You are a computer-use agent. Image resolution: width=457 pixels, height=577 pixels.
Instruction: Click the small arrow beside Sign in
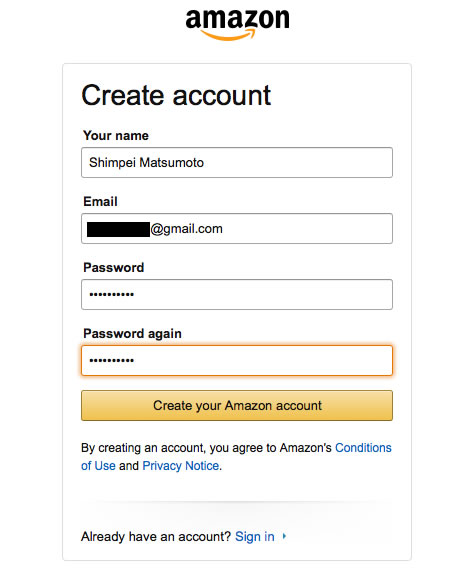284,536
